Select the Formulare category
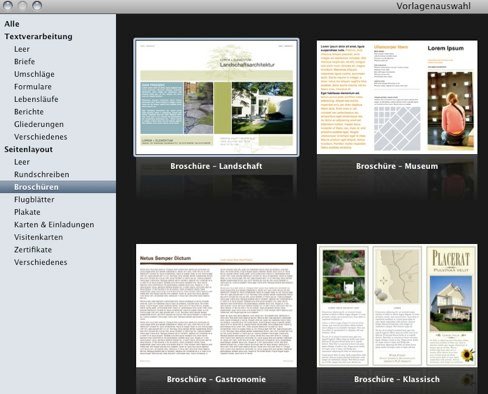This screenshot has height=394, width=488. 33,87
